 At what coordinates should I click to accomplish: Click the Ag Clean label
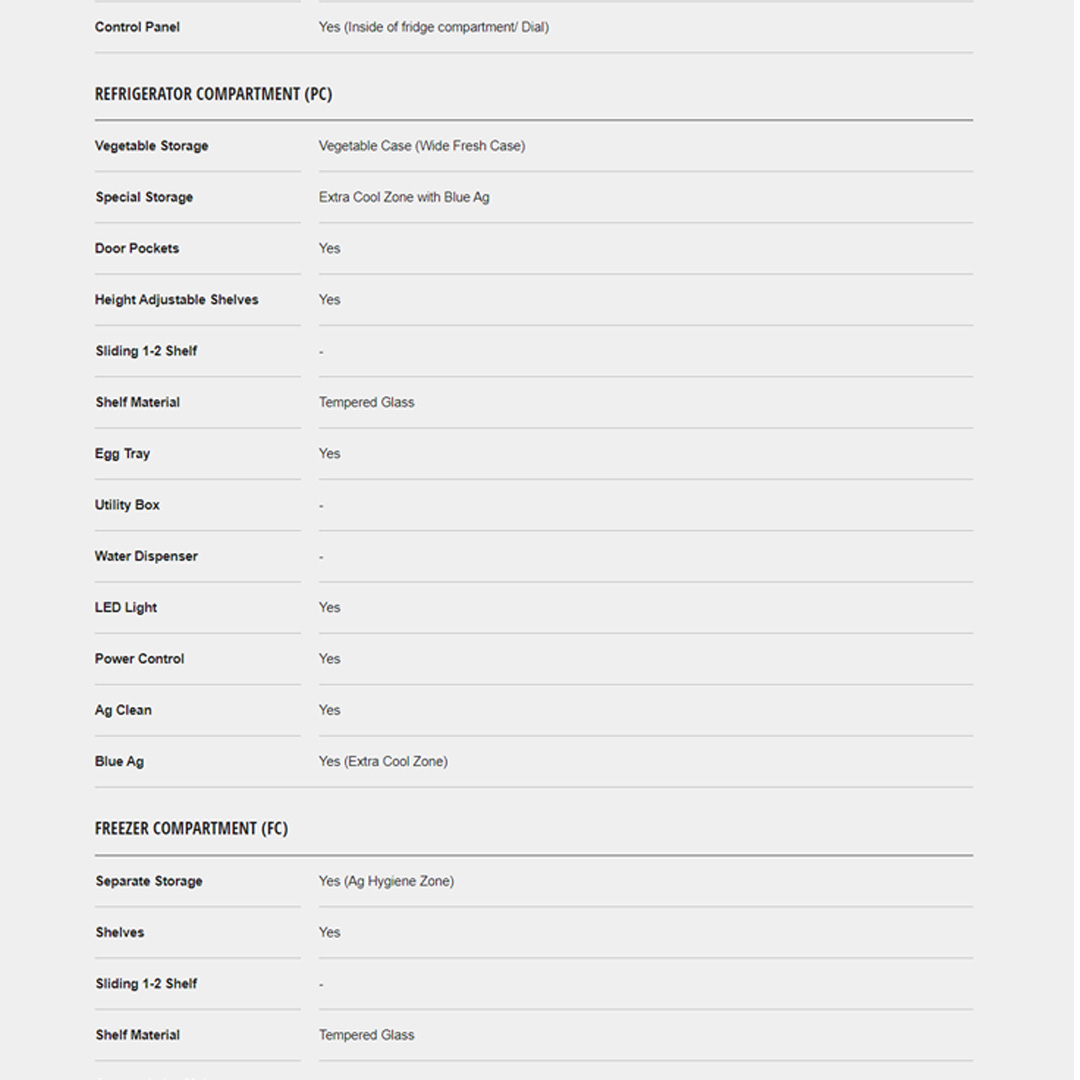click(123, 710)
